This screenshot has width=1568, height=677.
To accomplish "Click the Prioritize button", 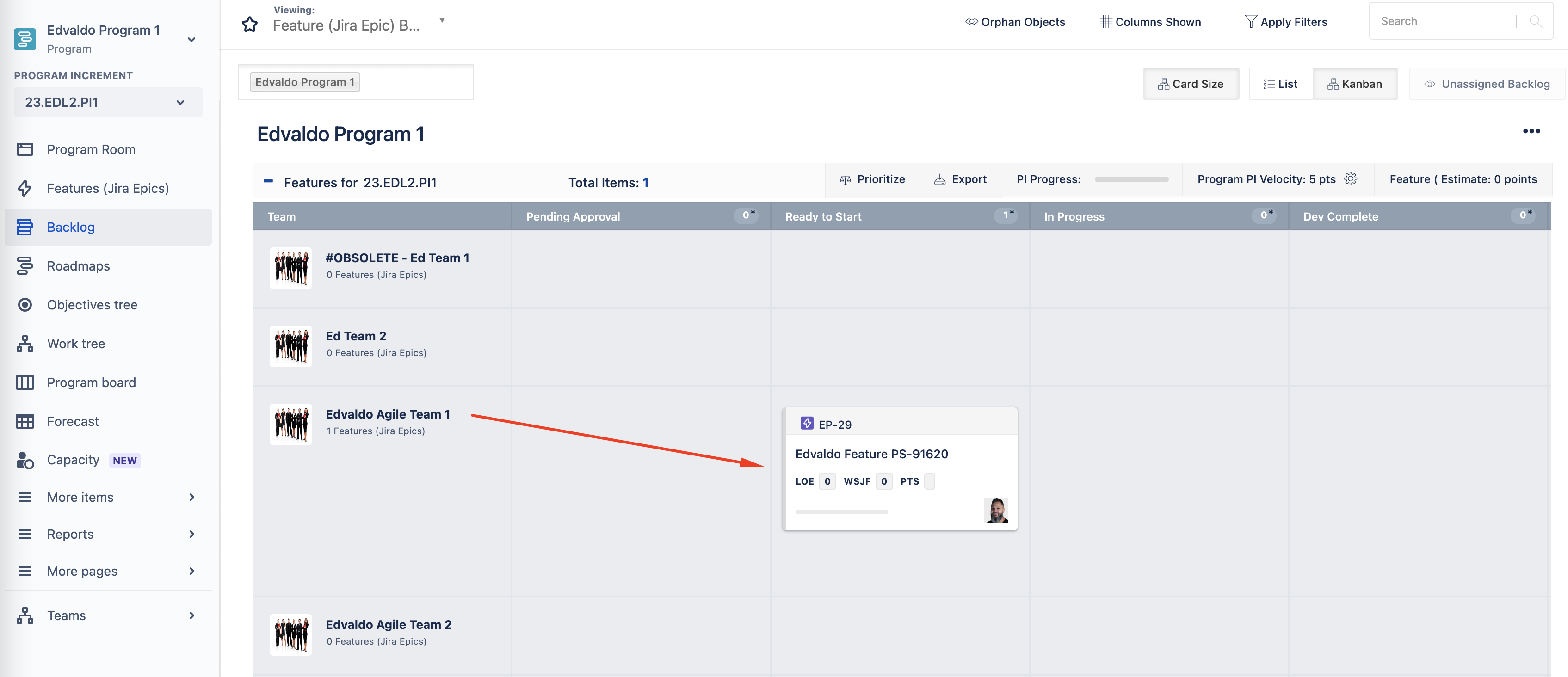I will (872, 179).
